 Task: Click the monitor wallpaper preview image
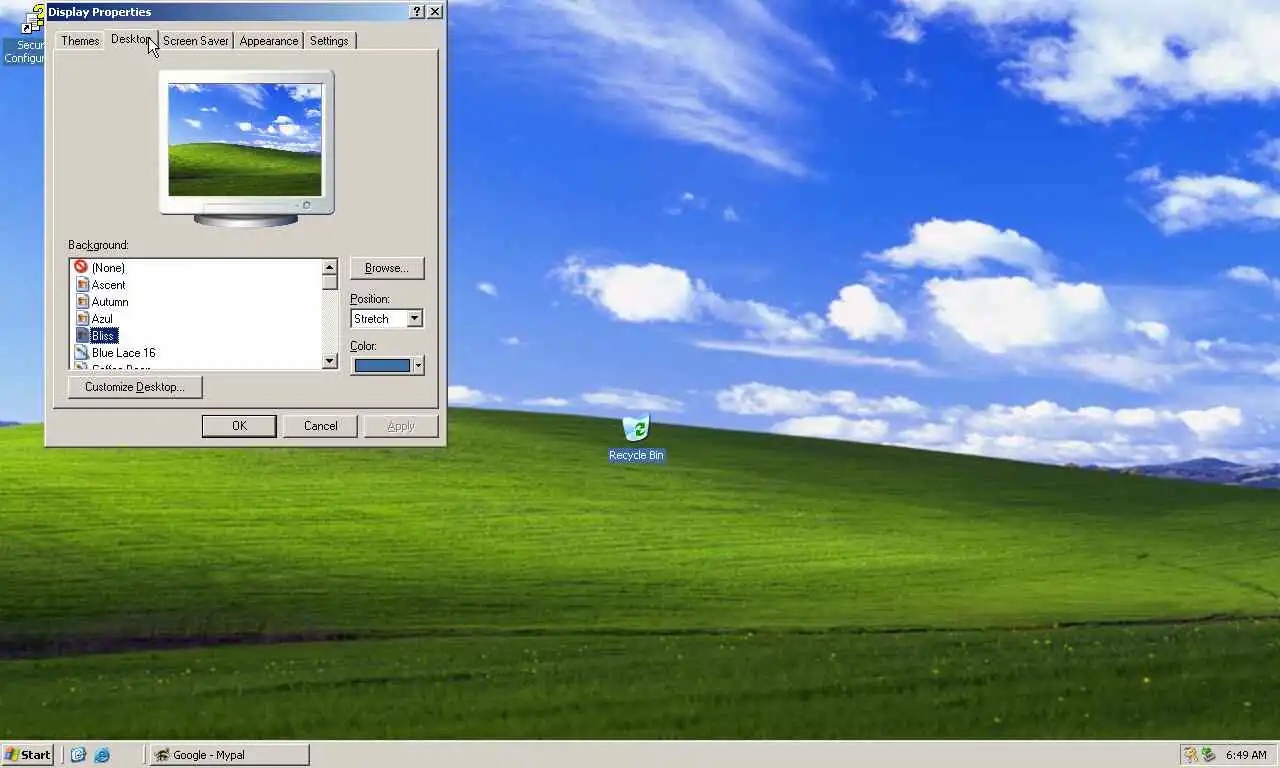(245, 140)
